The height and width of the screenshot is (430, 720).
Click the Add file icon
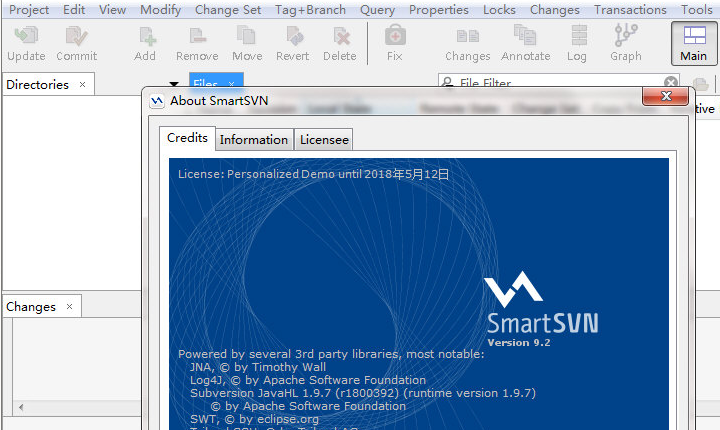(145, 43)
